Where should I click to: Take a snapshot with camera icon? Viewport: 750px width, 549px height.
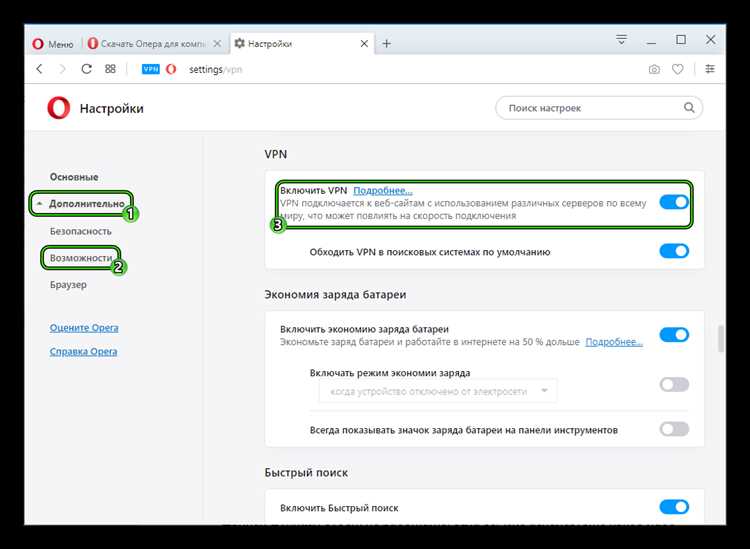point(654,69)
